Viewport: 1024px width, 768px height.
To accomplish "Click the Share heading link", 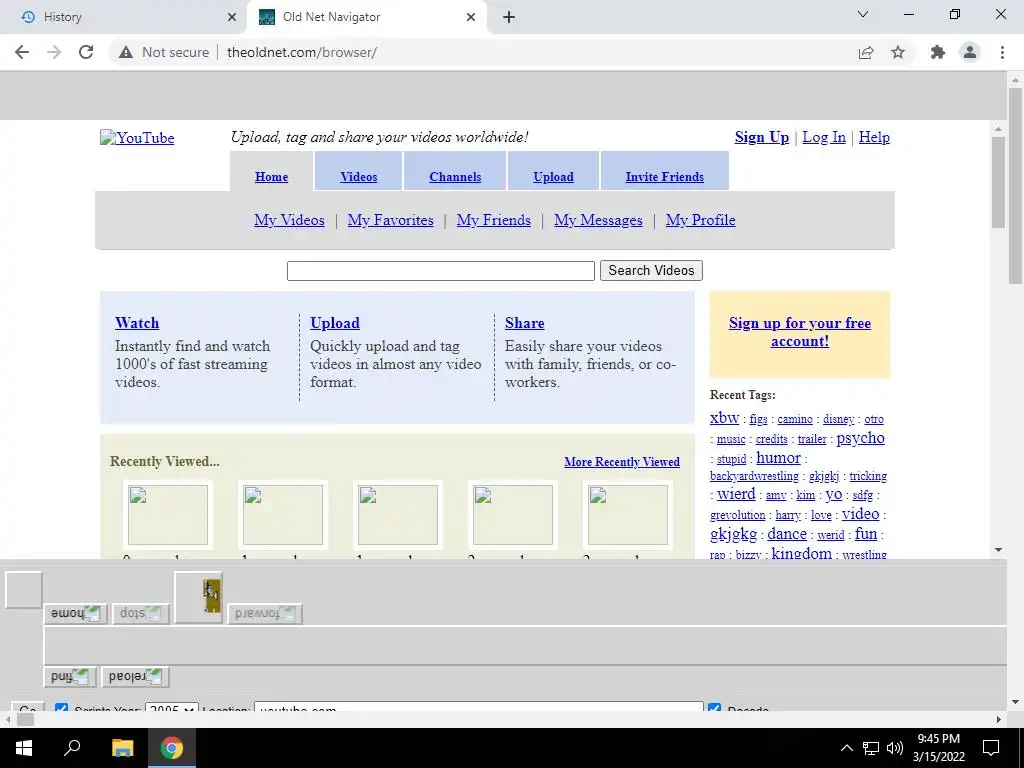I will tap(524, 323).
